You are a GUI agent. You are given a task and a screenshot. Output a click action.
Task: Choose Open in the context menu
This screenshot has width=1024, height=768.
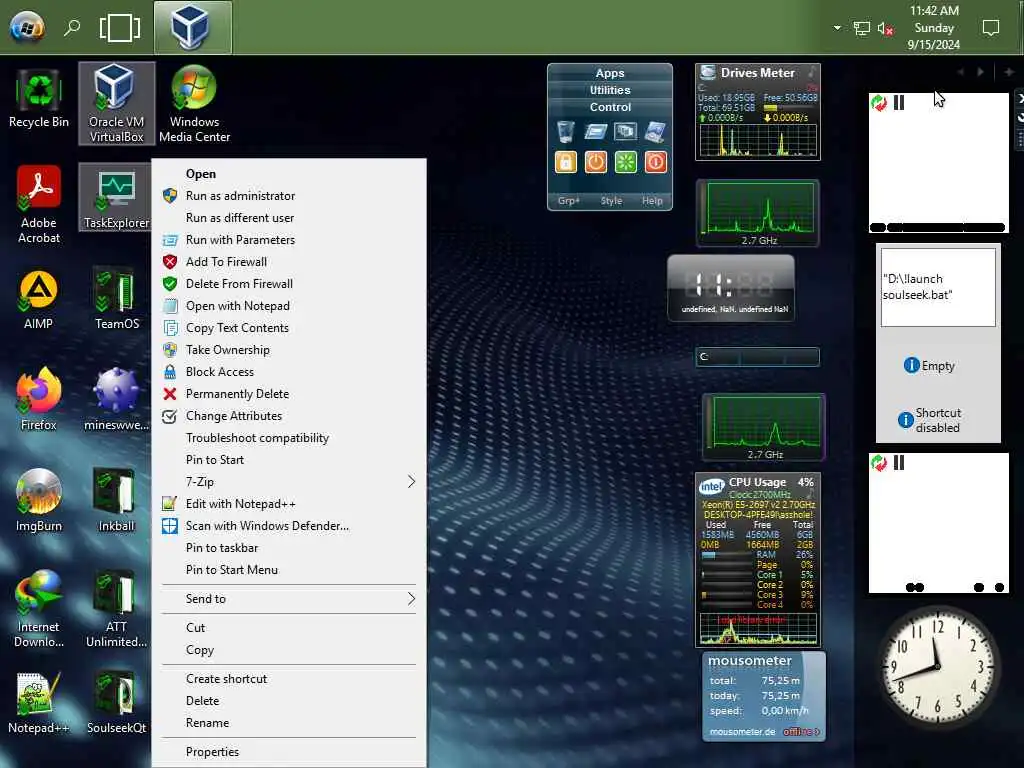pyautogui.click(x=289, y=174)
